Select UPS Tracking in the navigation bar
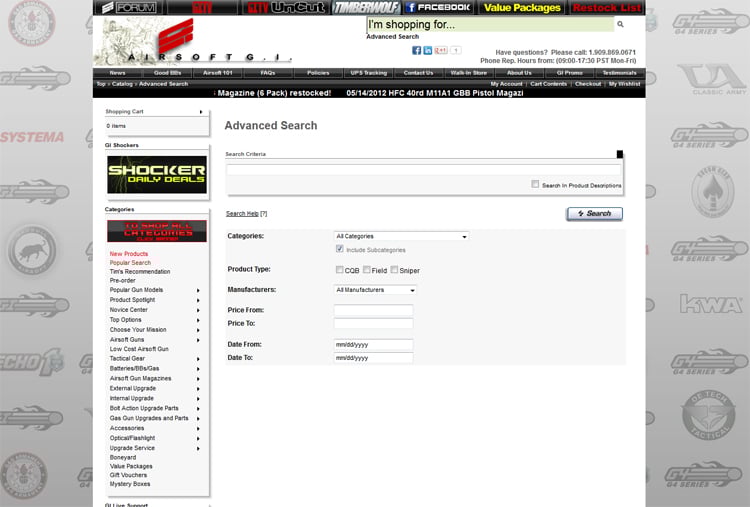Image resolution: width=750 pixels, height=507 pixels. click(368, 73)
